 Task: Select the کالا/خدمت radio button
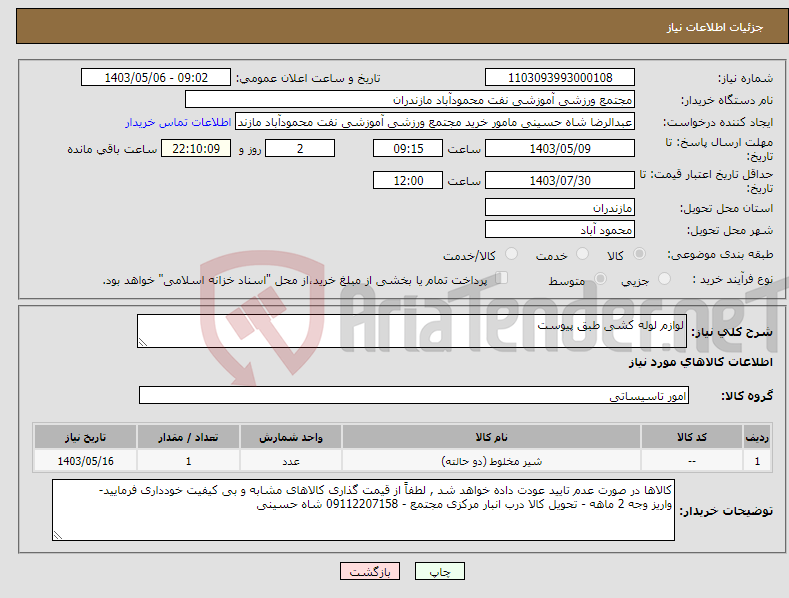511,254
